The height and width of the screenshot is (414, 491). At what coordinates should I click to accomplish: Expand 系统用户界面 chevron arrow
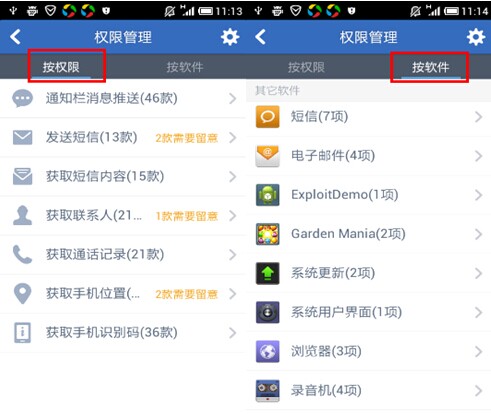click(x=479, y=312)
